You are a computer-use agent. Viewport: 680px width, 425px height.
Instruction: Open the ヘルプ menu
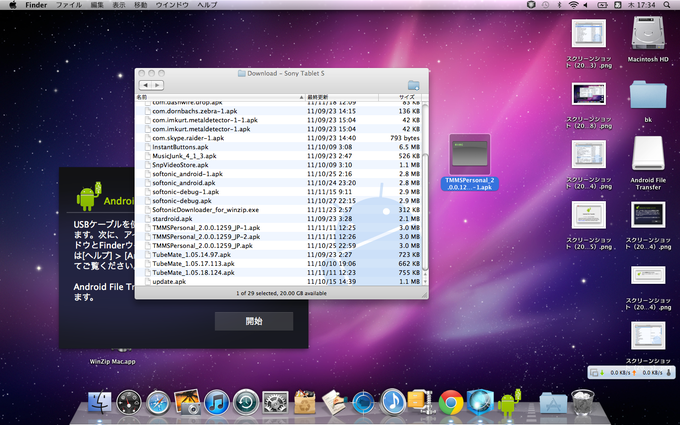[x=207, y=5]
